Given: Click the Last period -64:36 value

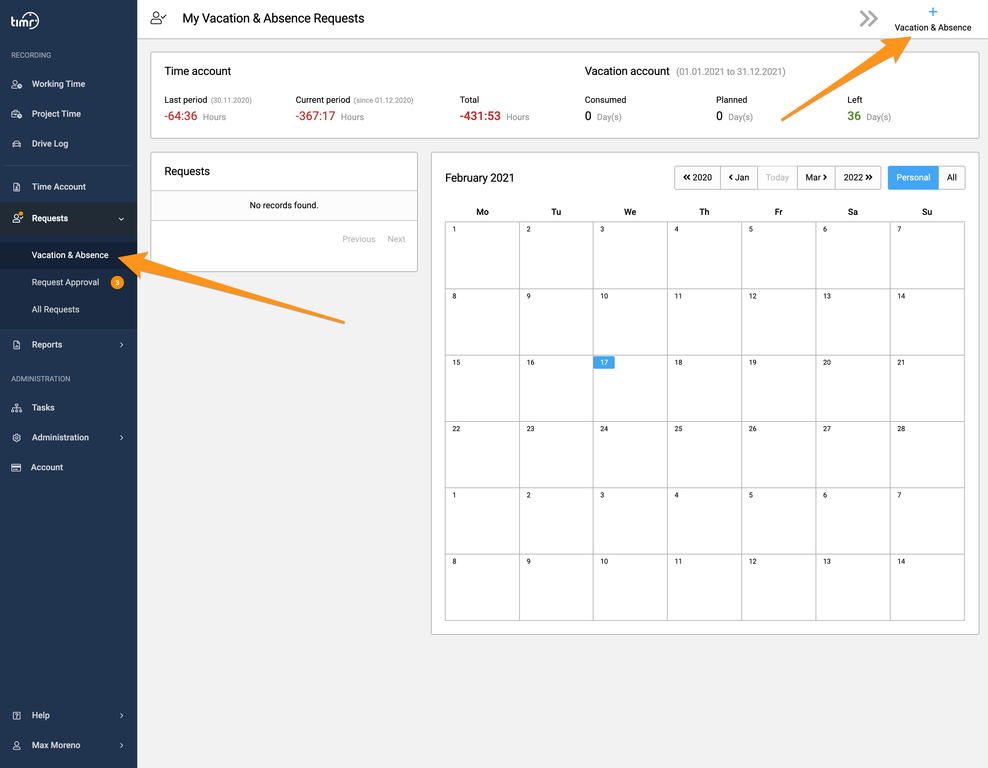Looking at the screenshot, I should (x=181, y=116).
